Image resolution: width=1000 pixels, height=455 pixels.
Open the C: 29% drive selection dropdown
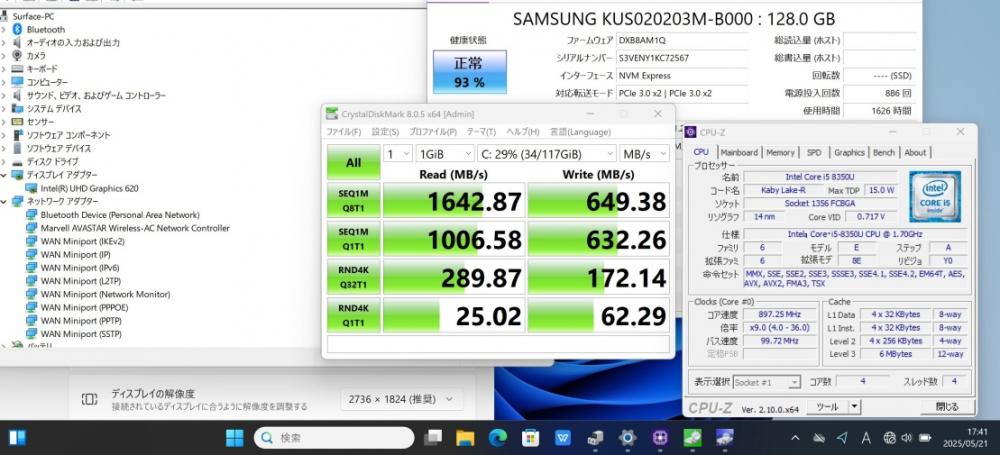[547, 154]
